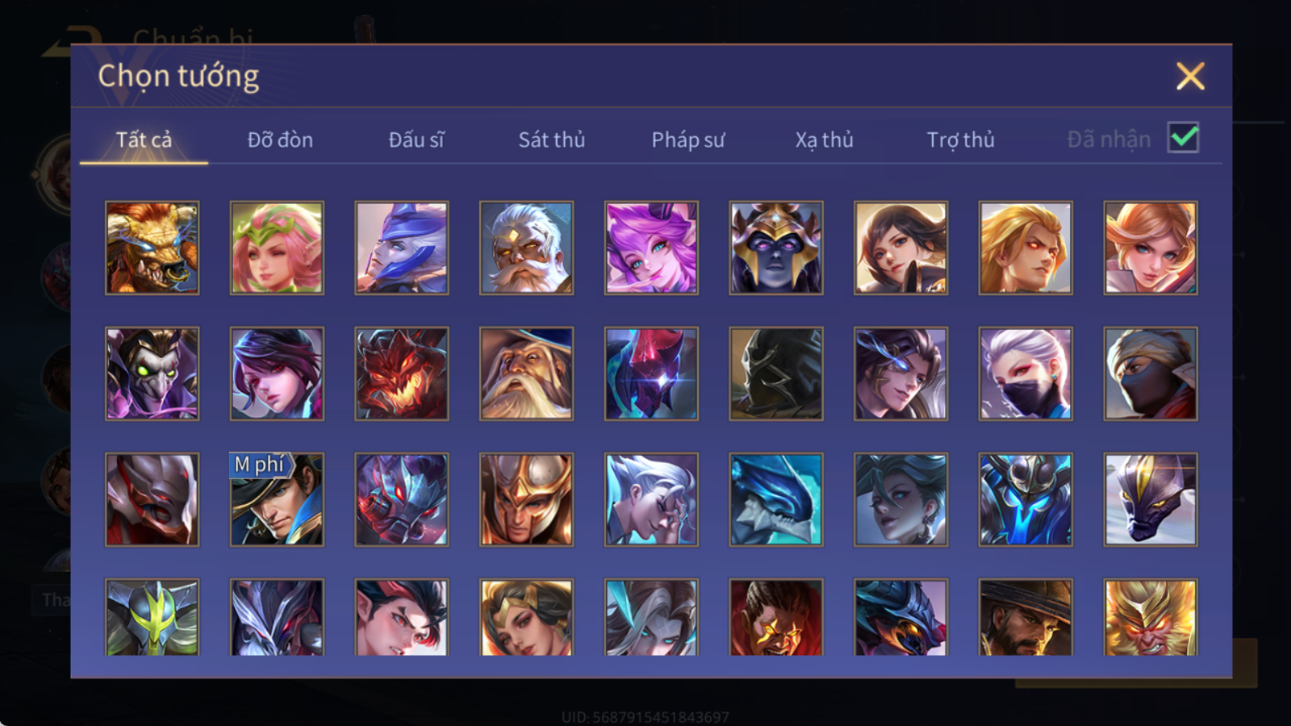Choose the pink-haired hero with green crown
Viewport: 1291px width, 726px height.
[x=277, y=248]
